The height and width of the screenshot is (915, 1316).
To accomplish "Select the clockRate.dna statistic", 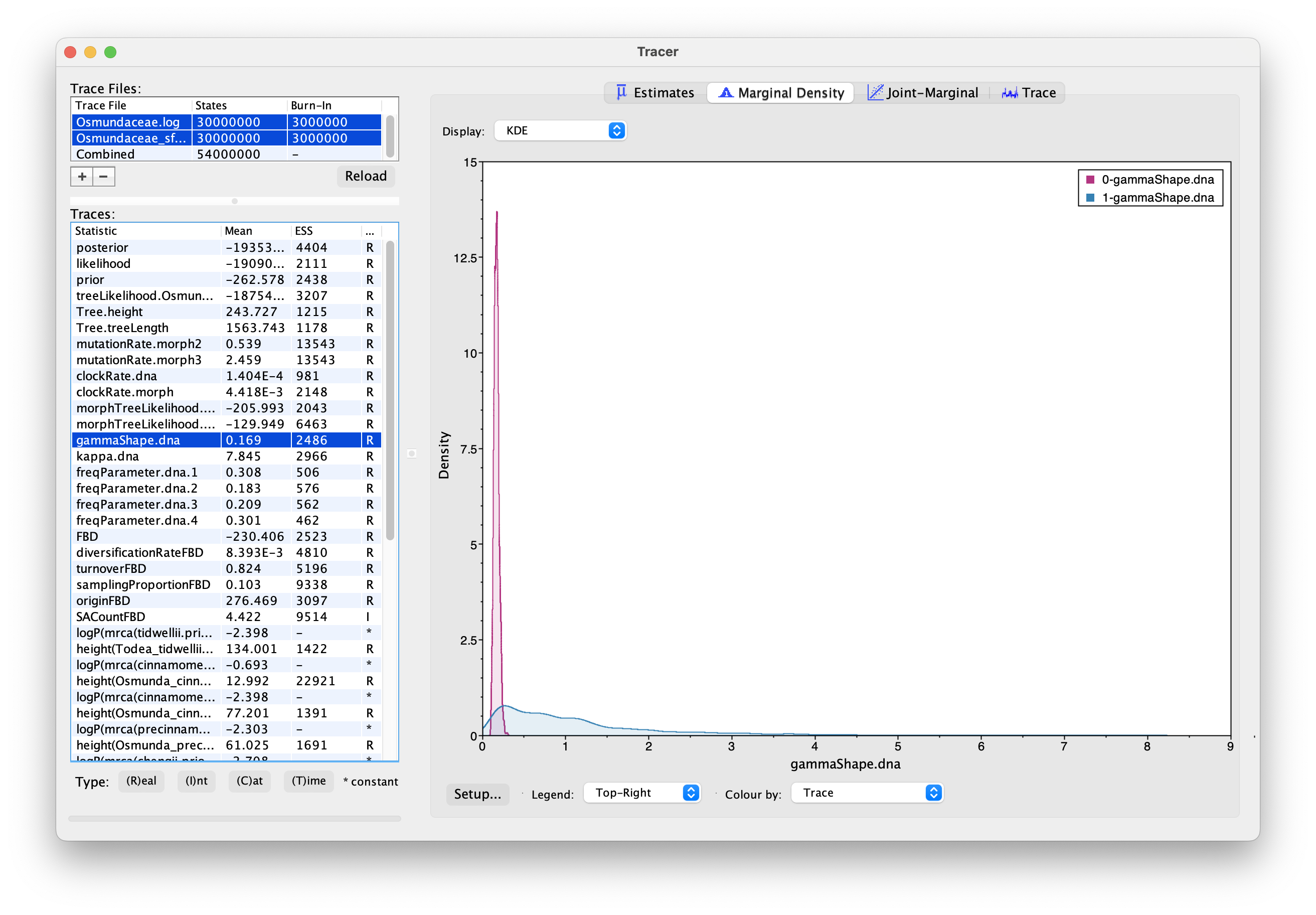I will (226, 376).
